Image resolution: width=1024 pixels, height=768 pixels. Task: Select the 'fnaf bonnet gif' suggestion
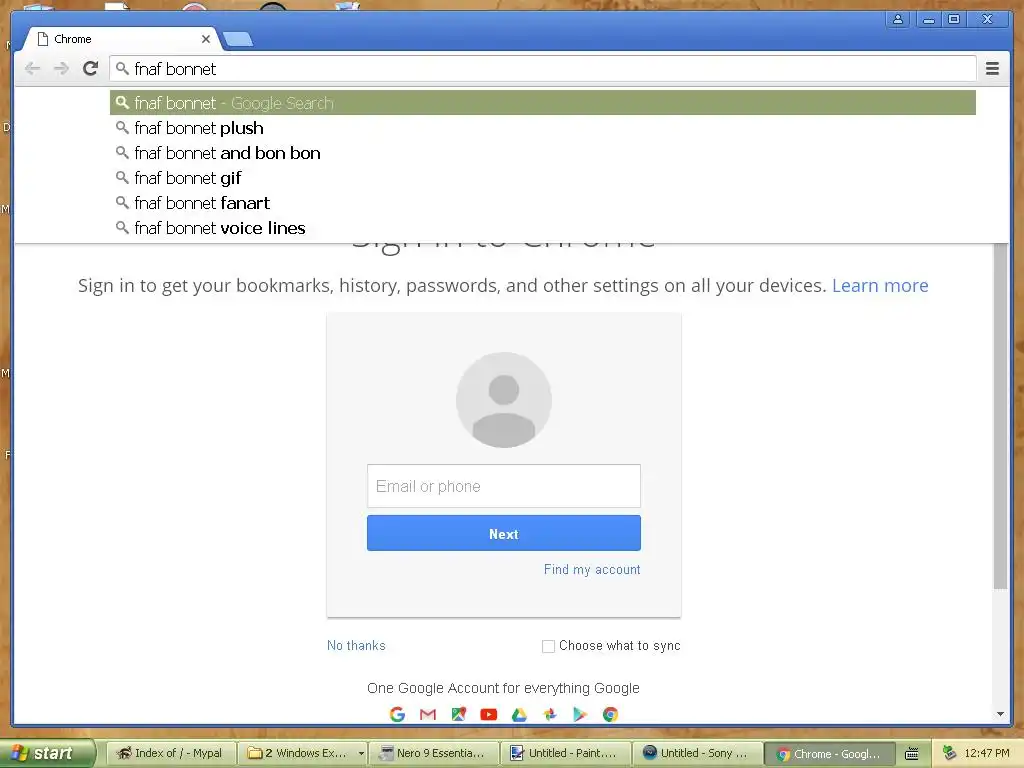(x=543, y=178)
